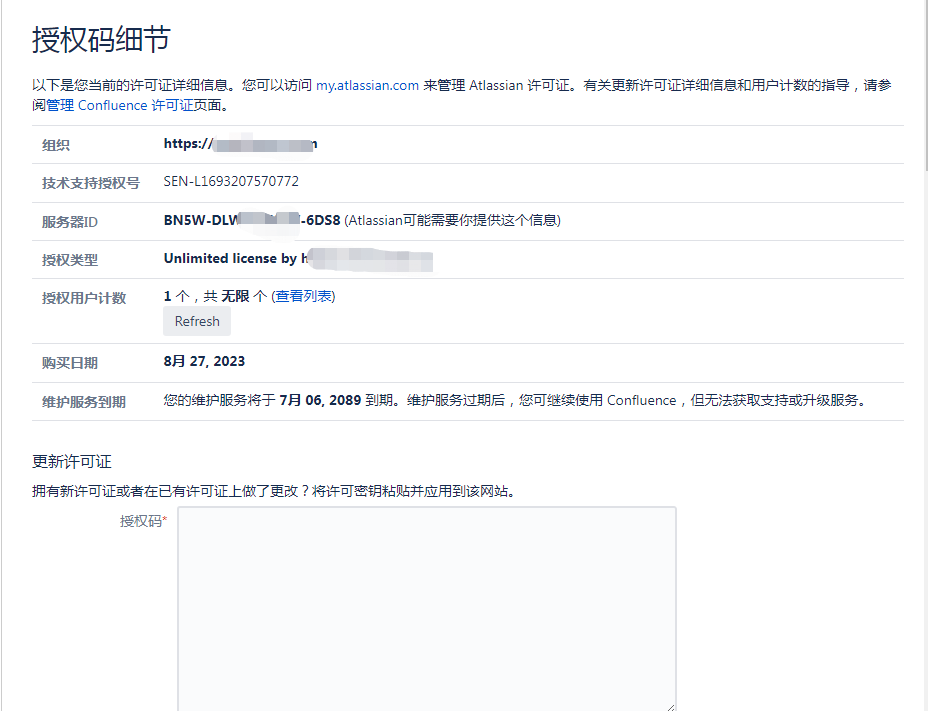Click the 购买日期 row label
The width and height of the screenshot is (928, 711).
coord(70,363)
